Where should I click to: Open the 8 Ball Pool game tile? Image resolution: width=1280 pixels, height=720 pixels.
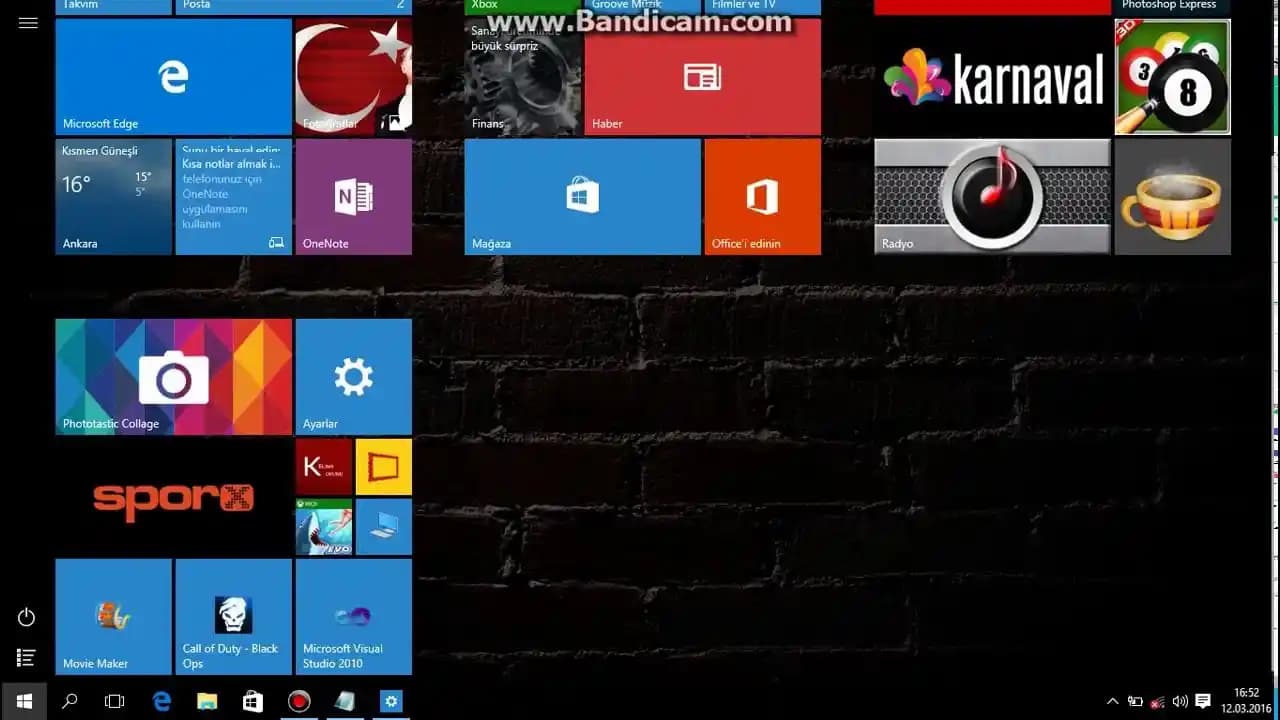(1171, 75)
